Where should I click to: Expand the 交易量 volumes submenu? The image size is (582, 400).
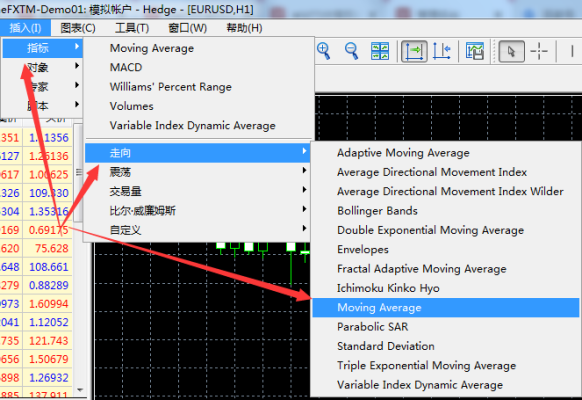(x=197, y=191)
